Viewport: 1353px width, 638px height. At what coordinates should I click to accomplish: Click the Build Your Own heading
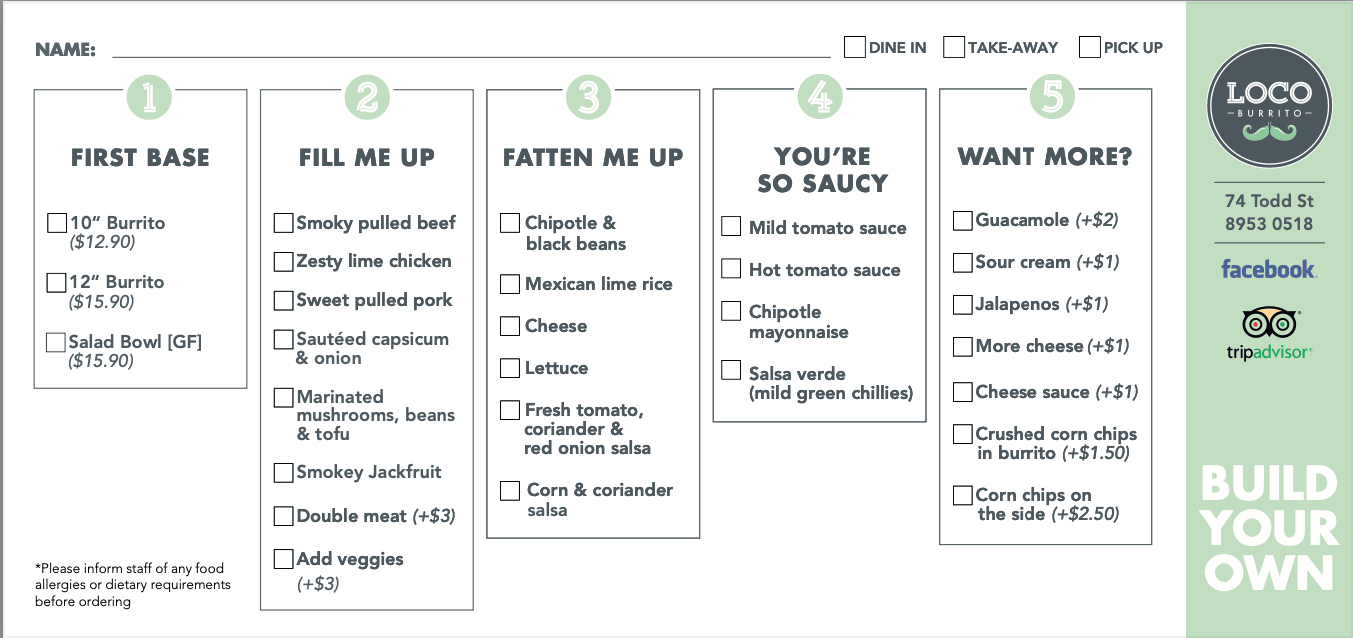pos(1269,528)
